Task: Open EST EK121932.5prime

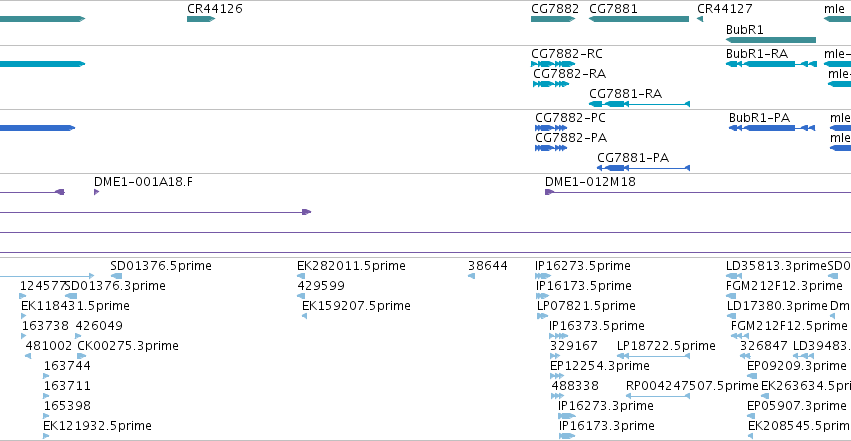Action: (x=46, y=436)
